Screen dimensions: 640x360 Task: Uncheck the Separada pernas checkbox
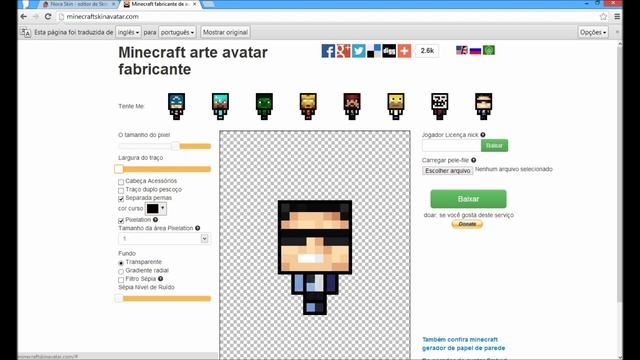point(121,199)
